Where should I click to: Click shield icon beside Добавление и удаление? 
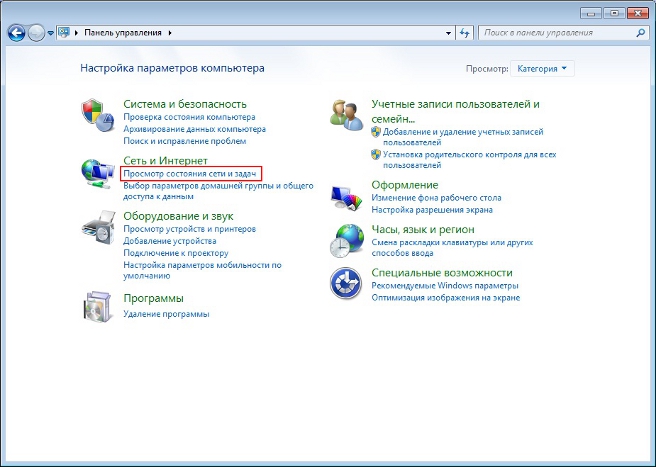click(376, 132)
